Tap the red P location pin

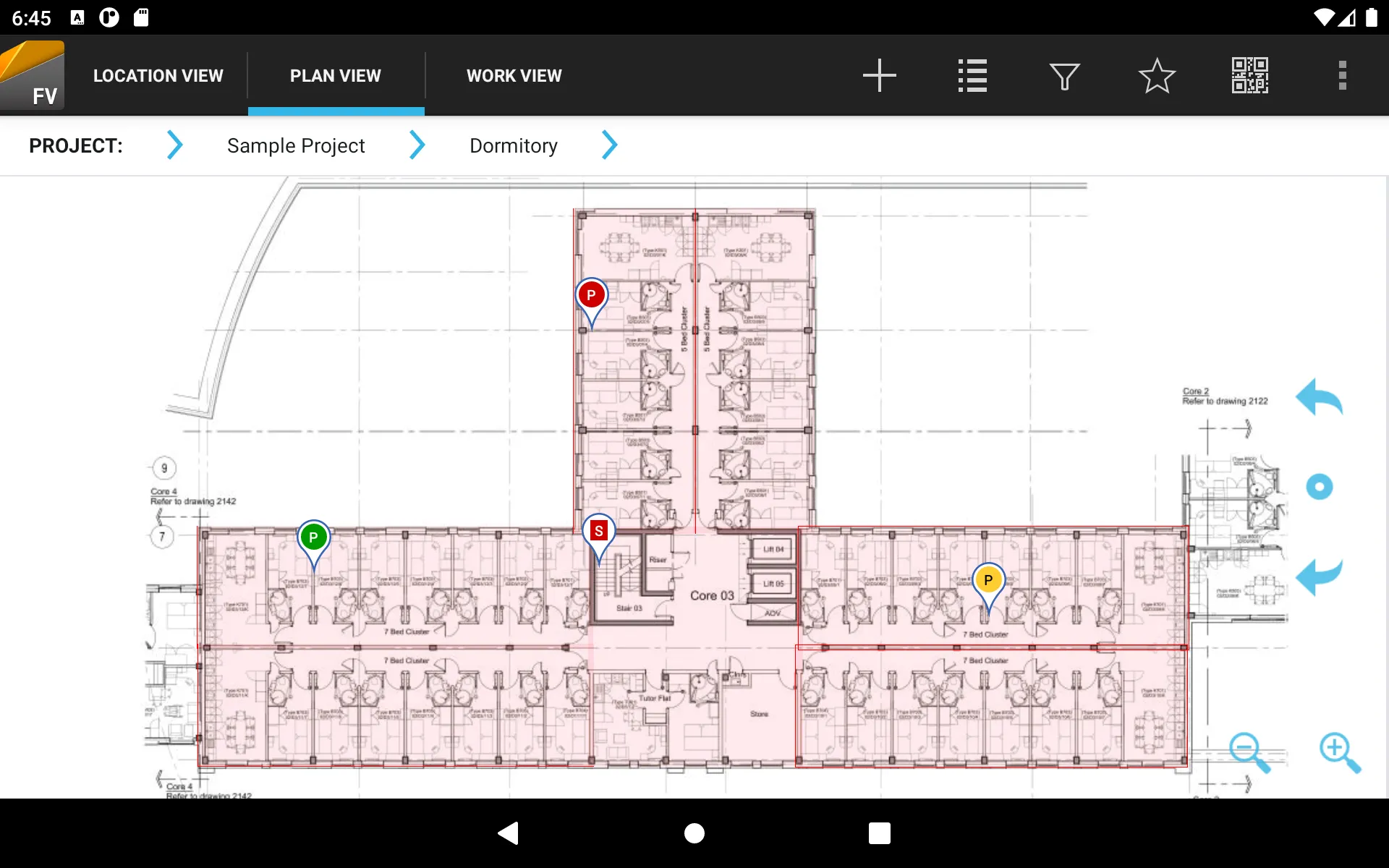[590, 295]
